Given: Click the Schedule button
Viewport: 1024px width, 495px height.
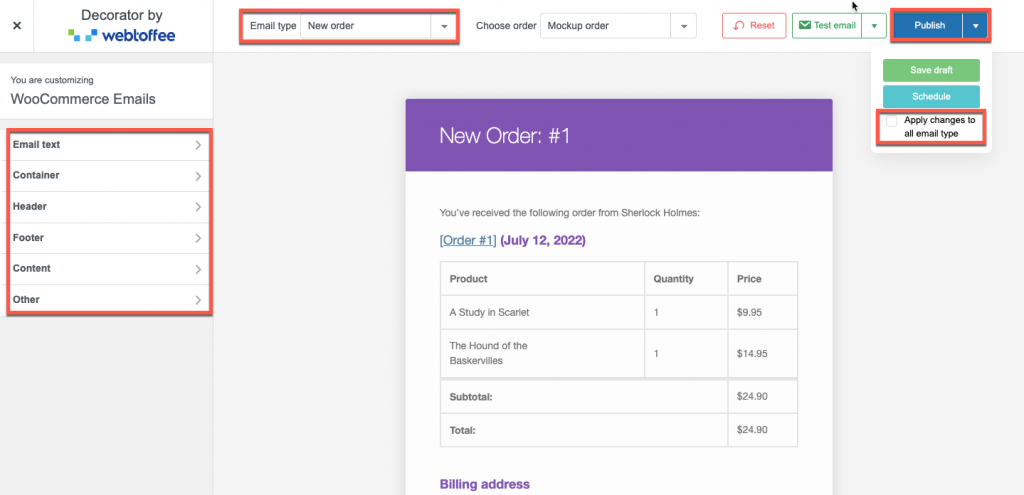Looking at the screenshot, I should click(931, 97).
